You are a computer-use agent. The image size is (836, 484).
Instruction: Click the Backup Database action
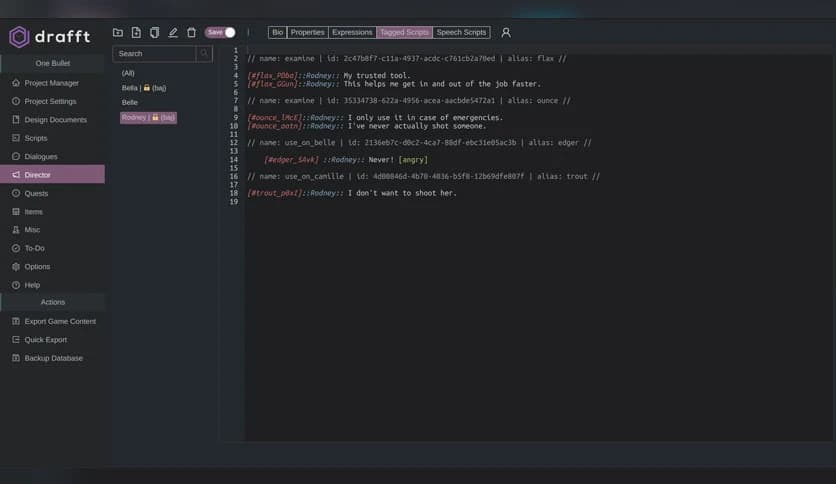(x=52, y=358)
